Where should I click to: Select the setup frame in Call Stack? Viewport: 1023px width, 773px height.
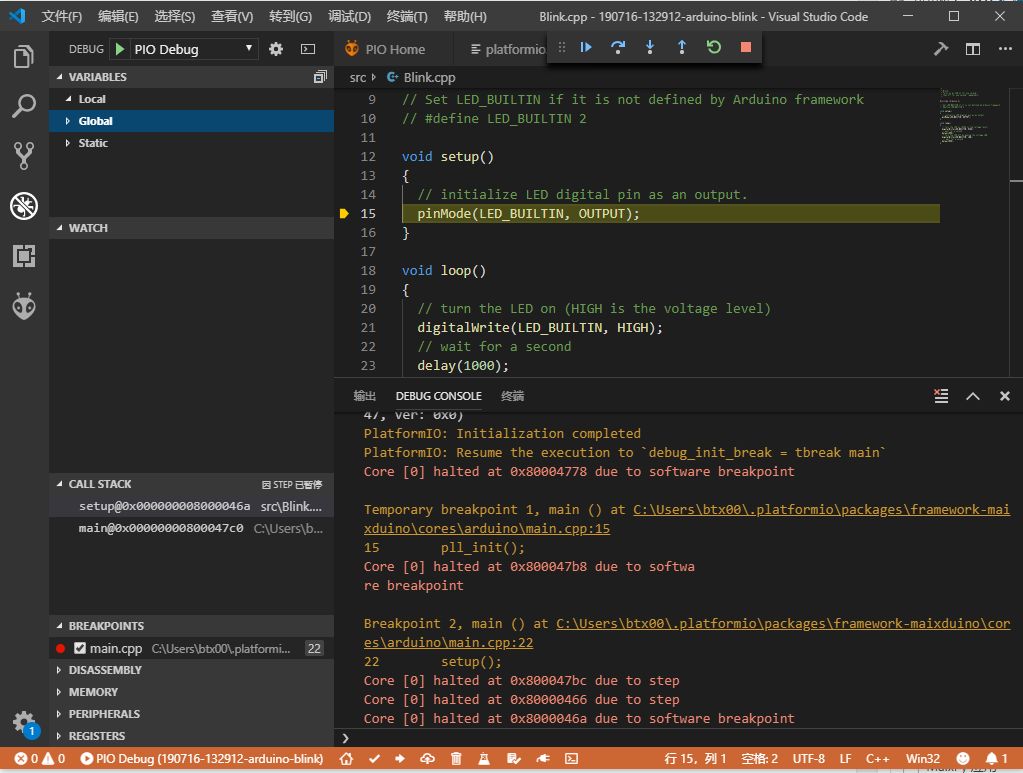click(165, 506)
